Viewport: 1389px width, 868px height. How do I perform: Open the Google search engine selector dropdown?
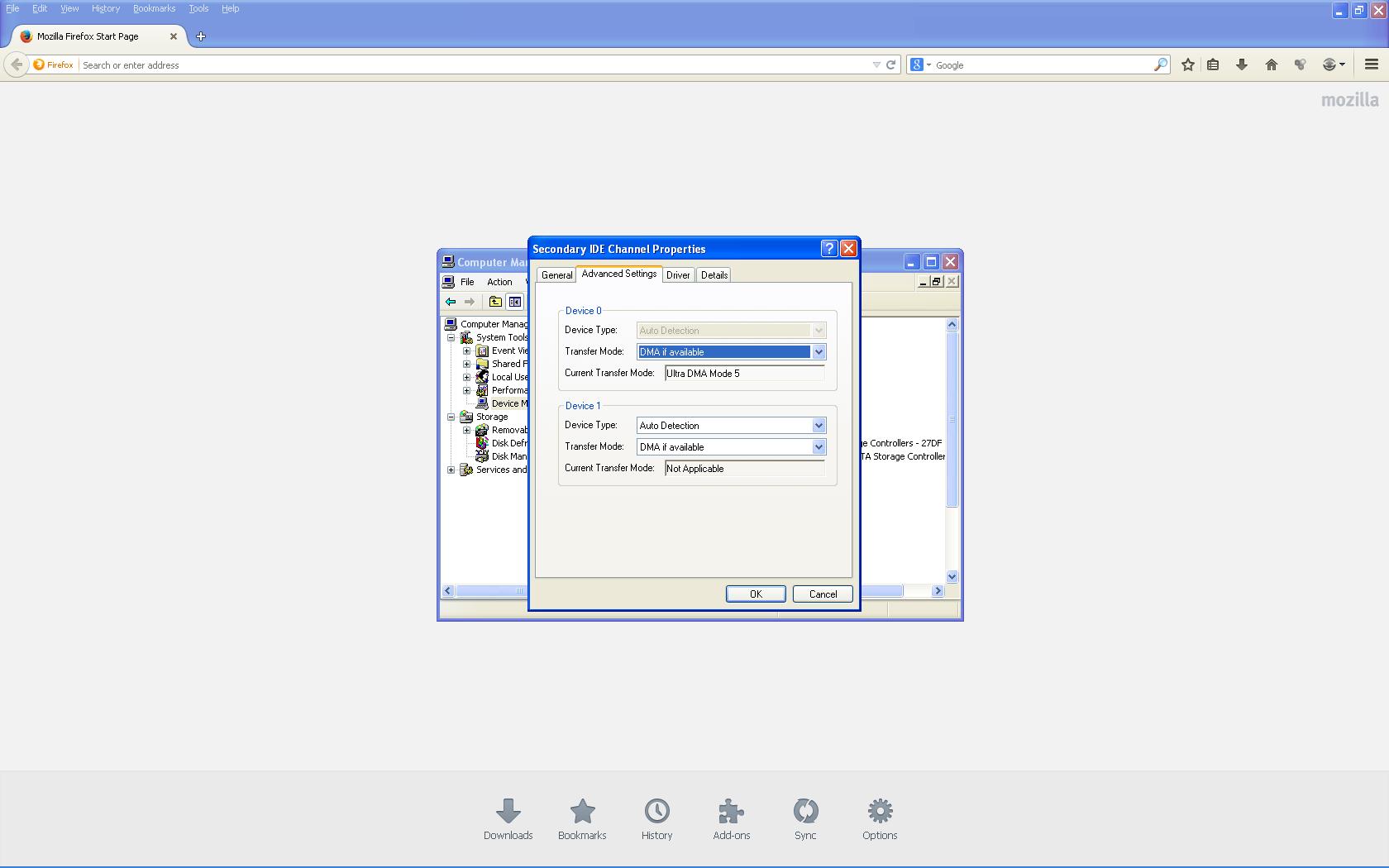920,64
